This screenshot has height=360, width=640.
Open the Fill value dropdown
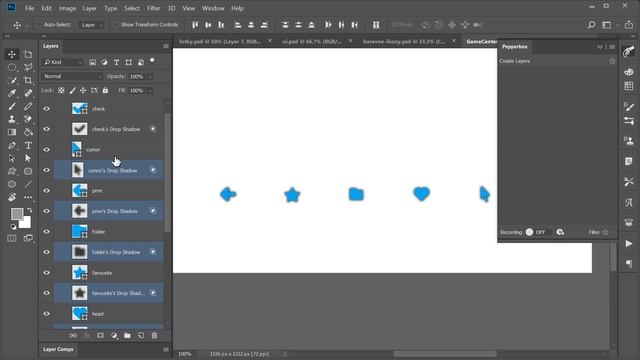(150, 91)
